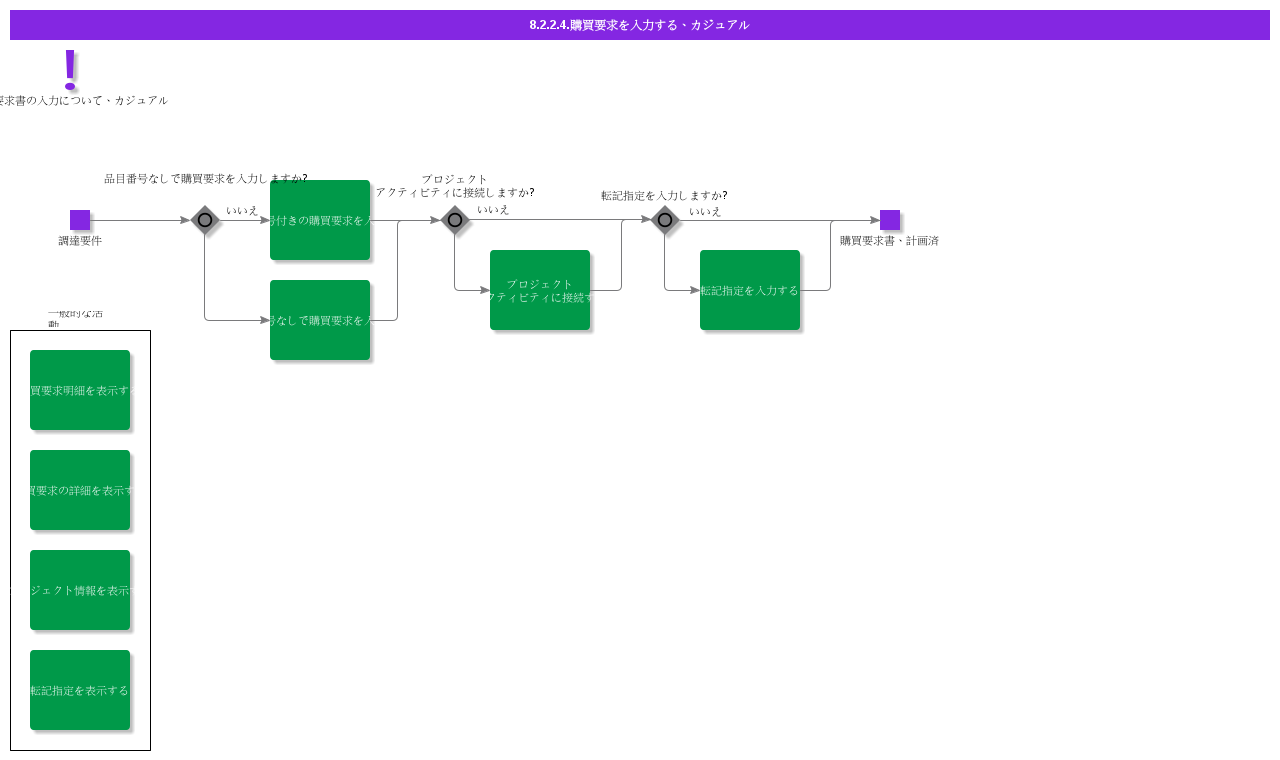Screen dimensions: 1280x760
Task: Click the purple exclamation mark icon
Action: tap(70, 67)
